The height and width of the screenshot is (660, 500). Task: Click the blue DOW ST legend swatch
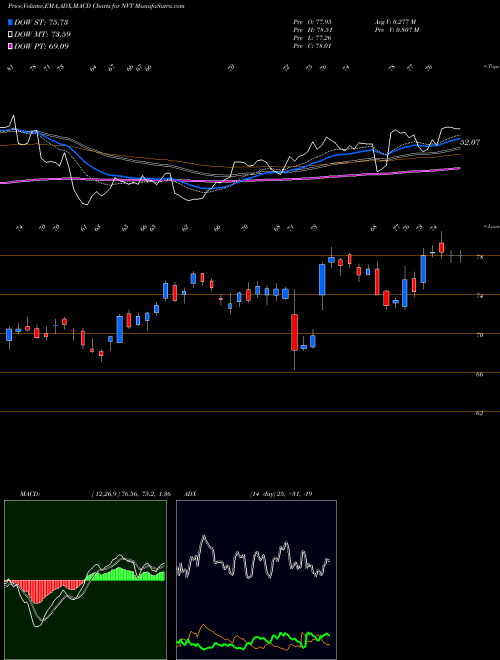tap(11, 22)
